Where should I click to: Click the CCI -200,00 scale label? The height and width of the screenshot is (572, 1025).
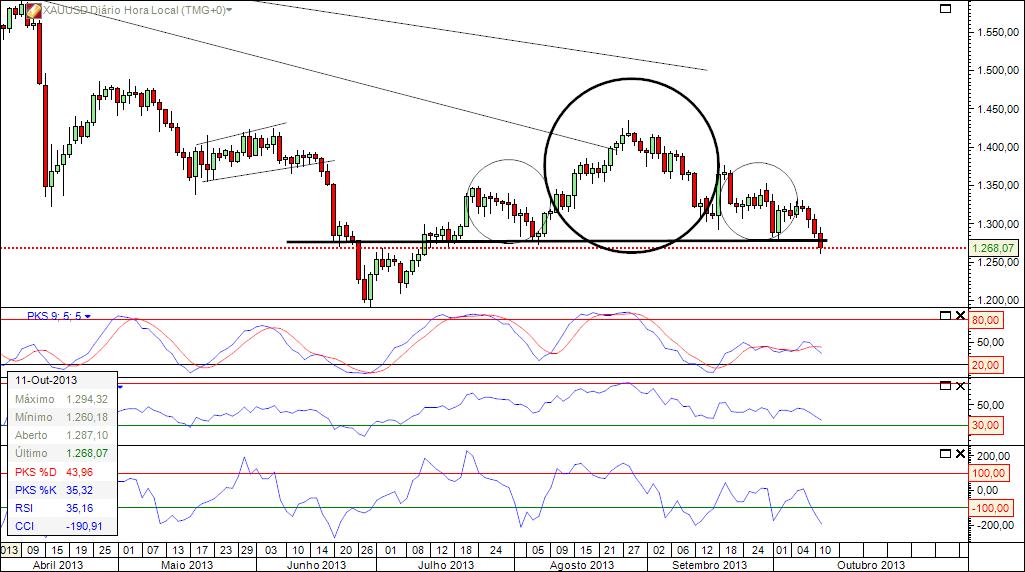pos(995,525)
